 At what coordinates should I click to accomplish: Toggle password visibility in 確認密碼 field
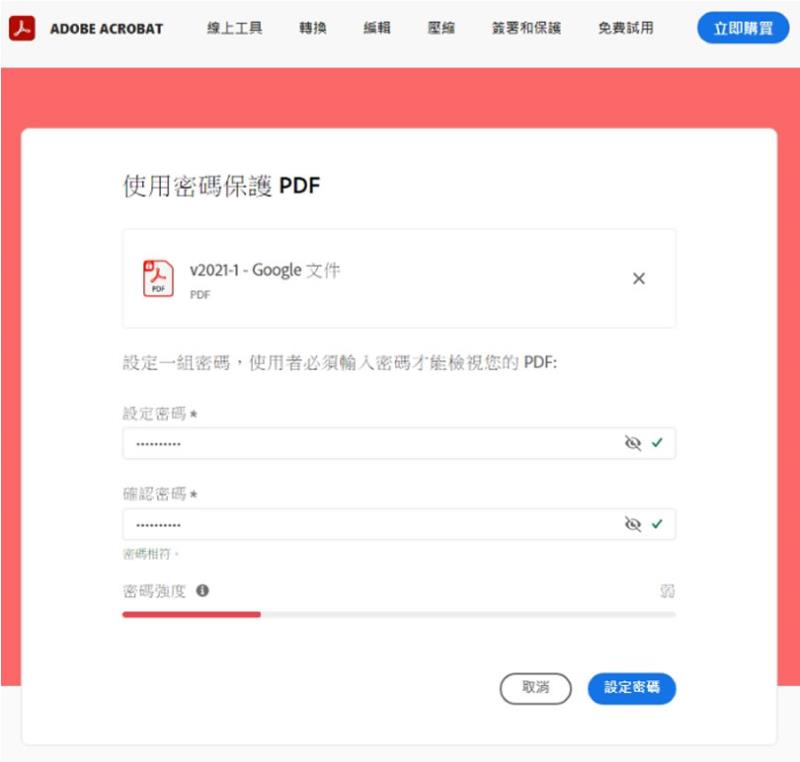pyautogui.click(x=633, y=524)
